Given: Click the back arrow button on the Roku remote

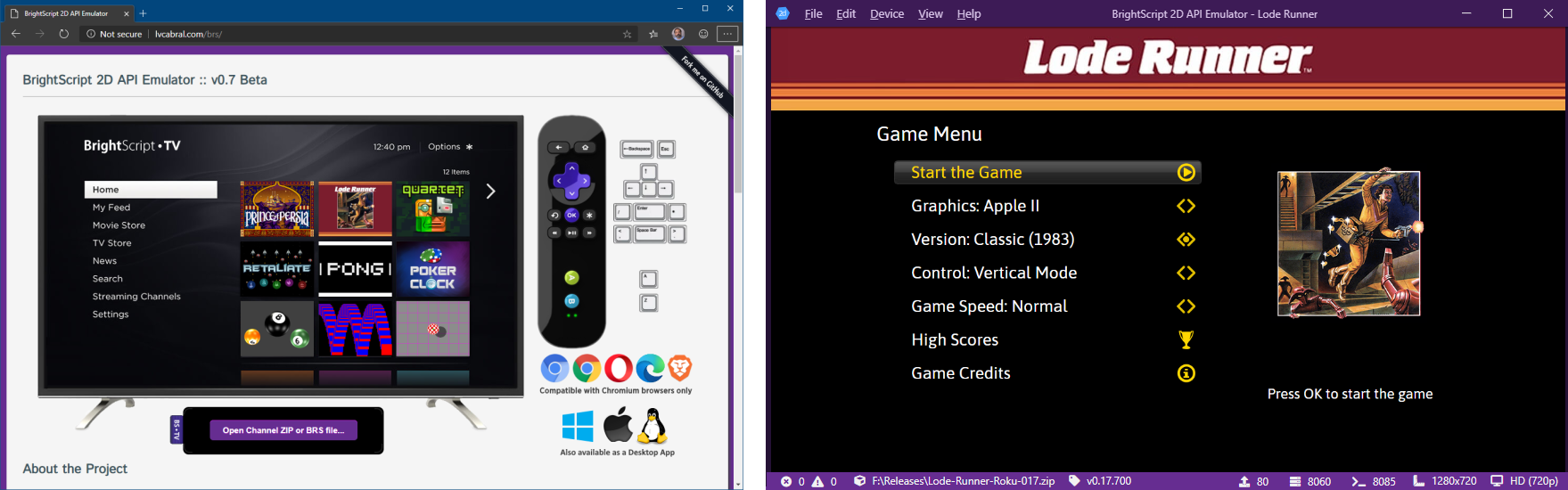Looking at the screenshot, I should (x=558, y=148).
